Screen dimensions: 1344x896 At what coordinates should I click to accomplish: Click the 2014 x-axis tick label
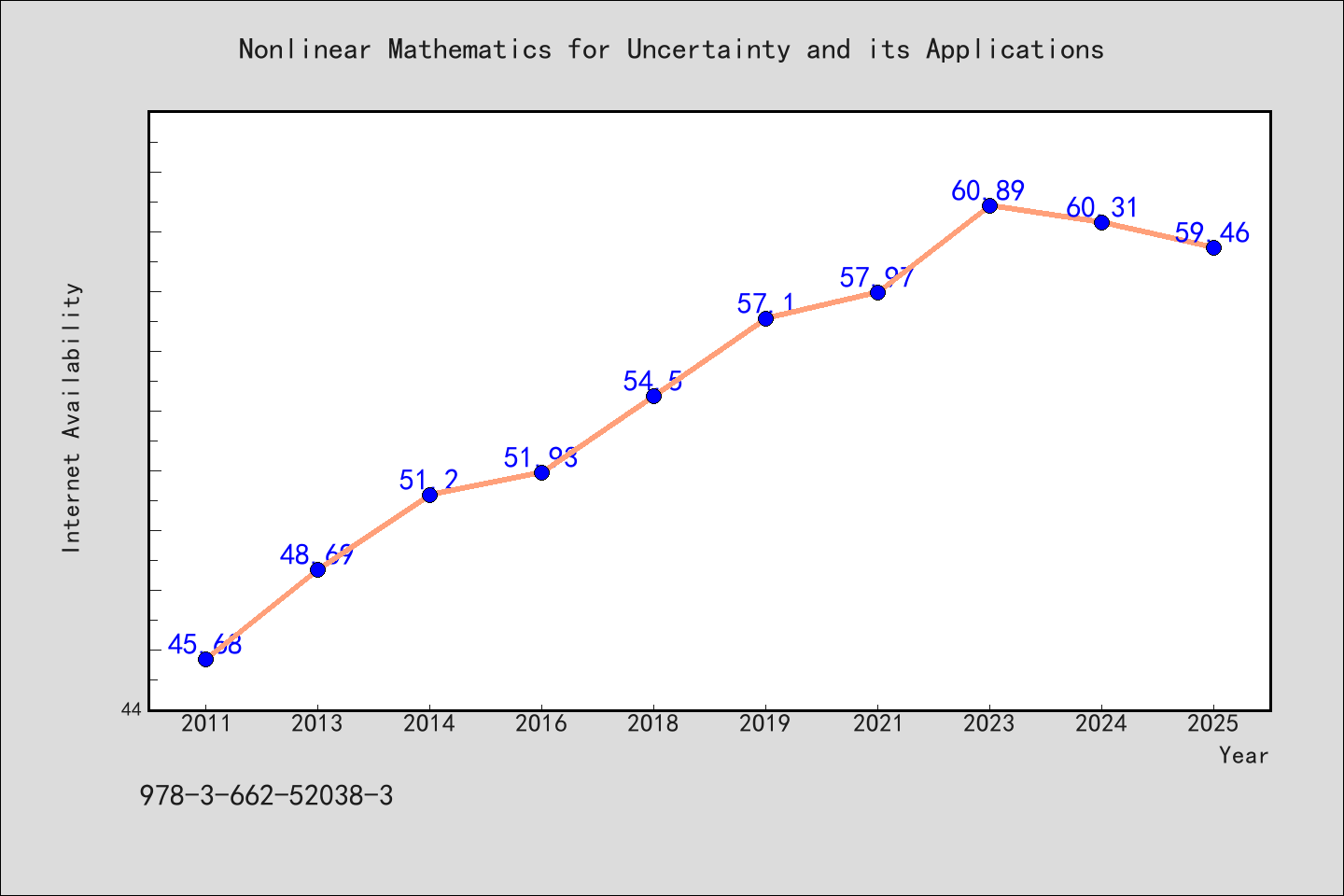pyautogui.click(x=429, y=723)
